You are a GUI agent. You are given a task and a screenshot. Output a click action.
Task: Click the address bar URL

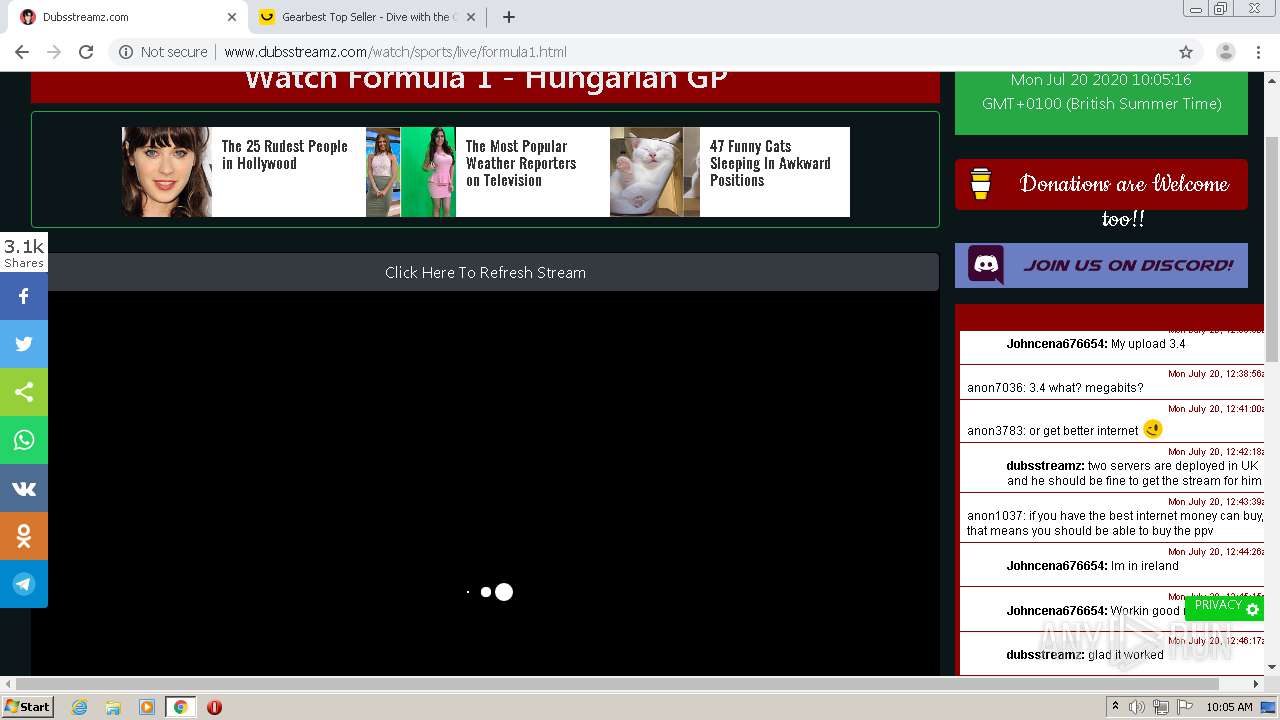pos(395,52)
